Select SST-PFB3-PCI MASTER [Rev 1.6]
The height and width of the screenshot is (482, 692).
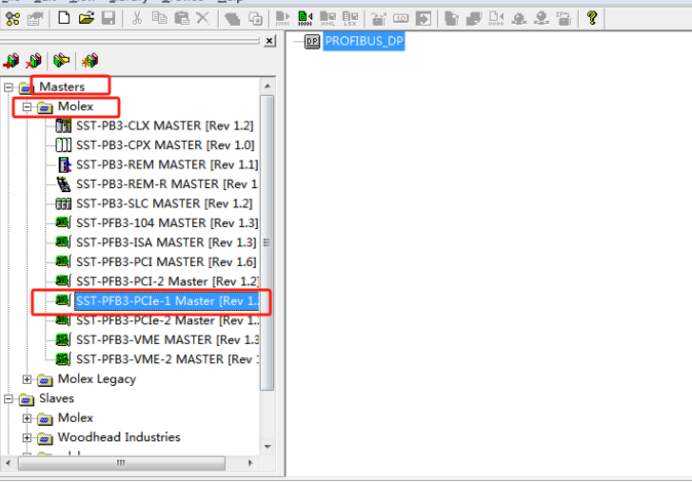(166, 262)
